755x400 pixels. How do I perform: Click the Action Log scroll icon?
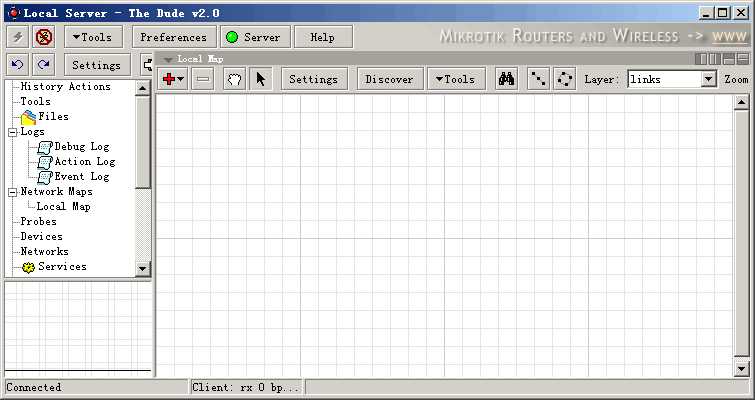point(45,162)
